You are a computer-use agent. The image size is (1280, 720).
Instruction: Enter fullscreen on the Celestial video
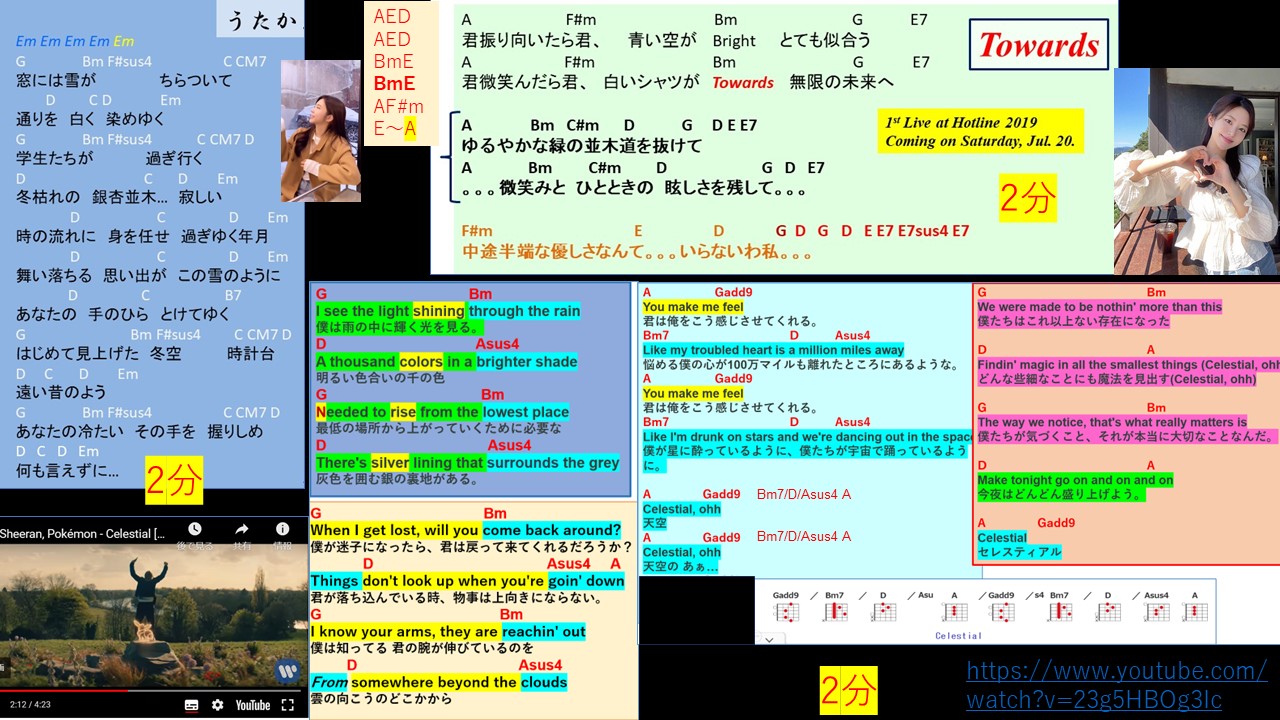pyautogui.click(x=287, y=705)
